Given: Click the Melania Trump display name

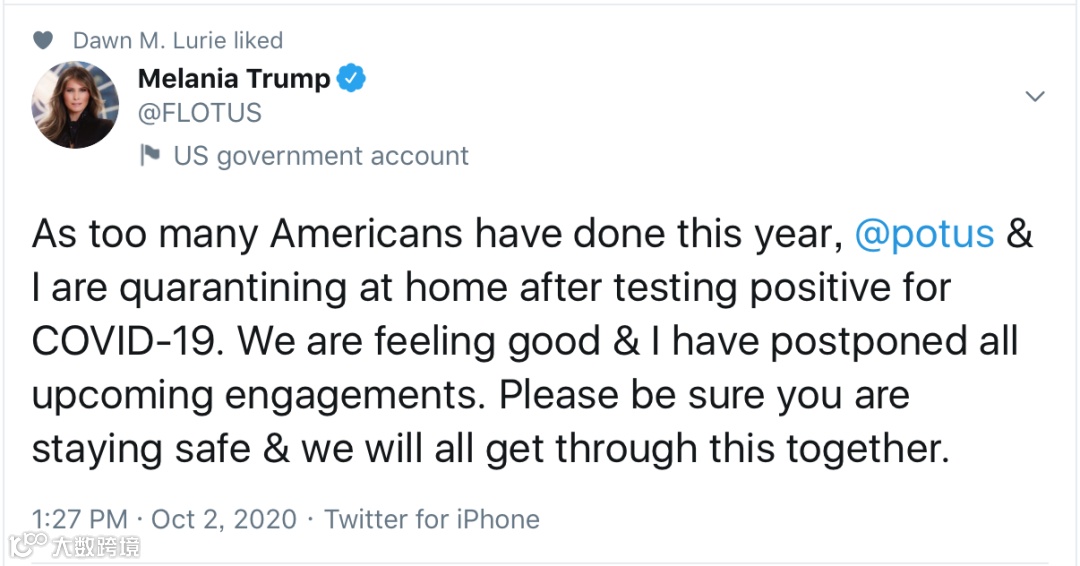Looking at the screenshot, I should pyautogui.click(x=233, y=79).
